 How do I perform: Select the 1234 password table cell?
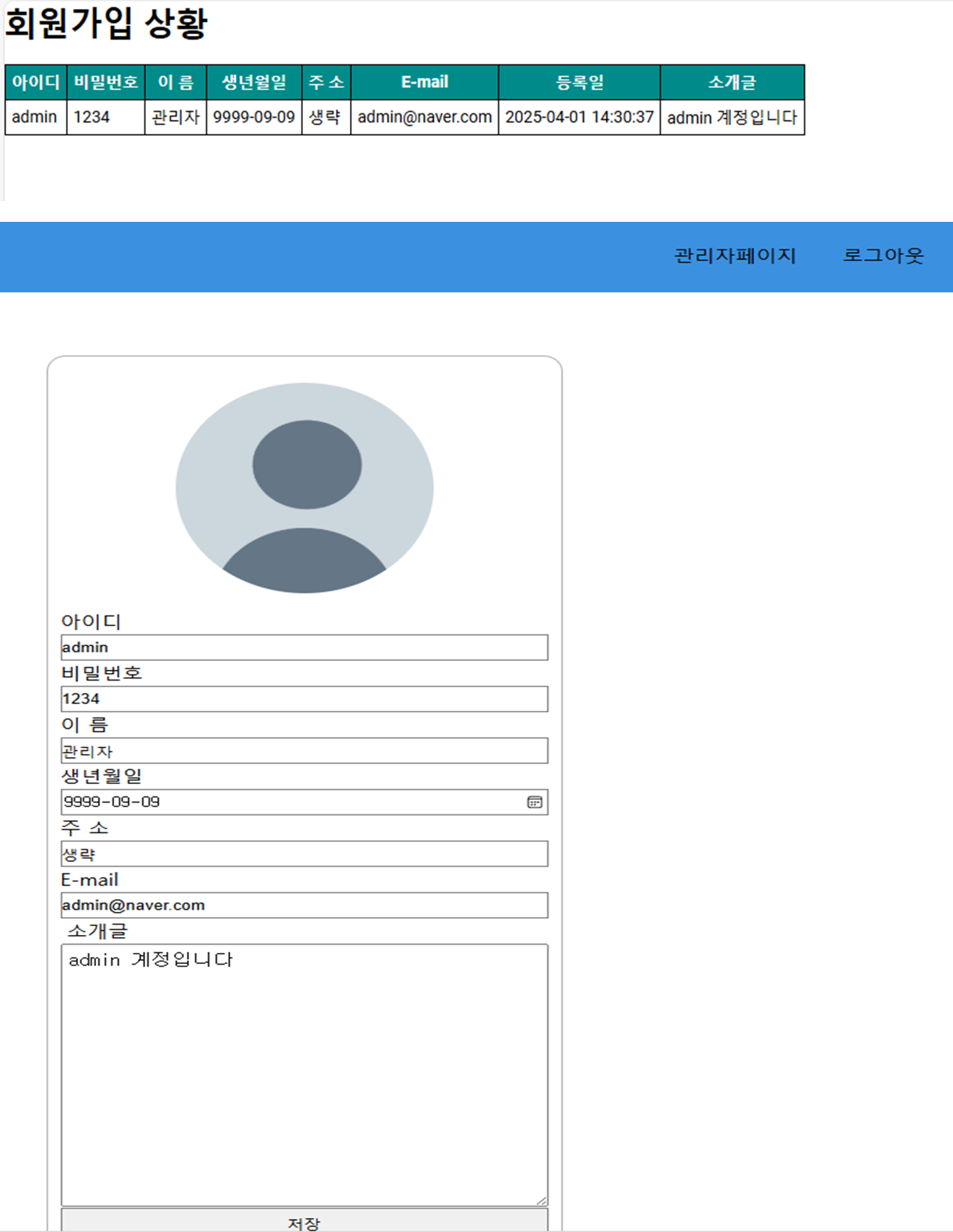(x=106, y=117)
